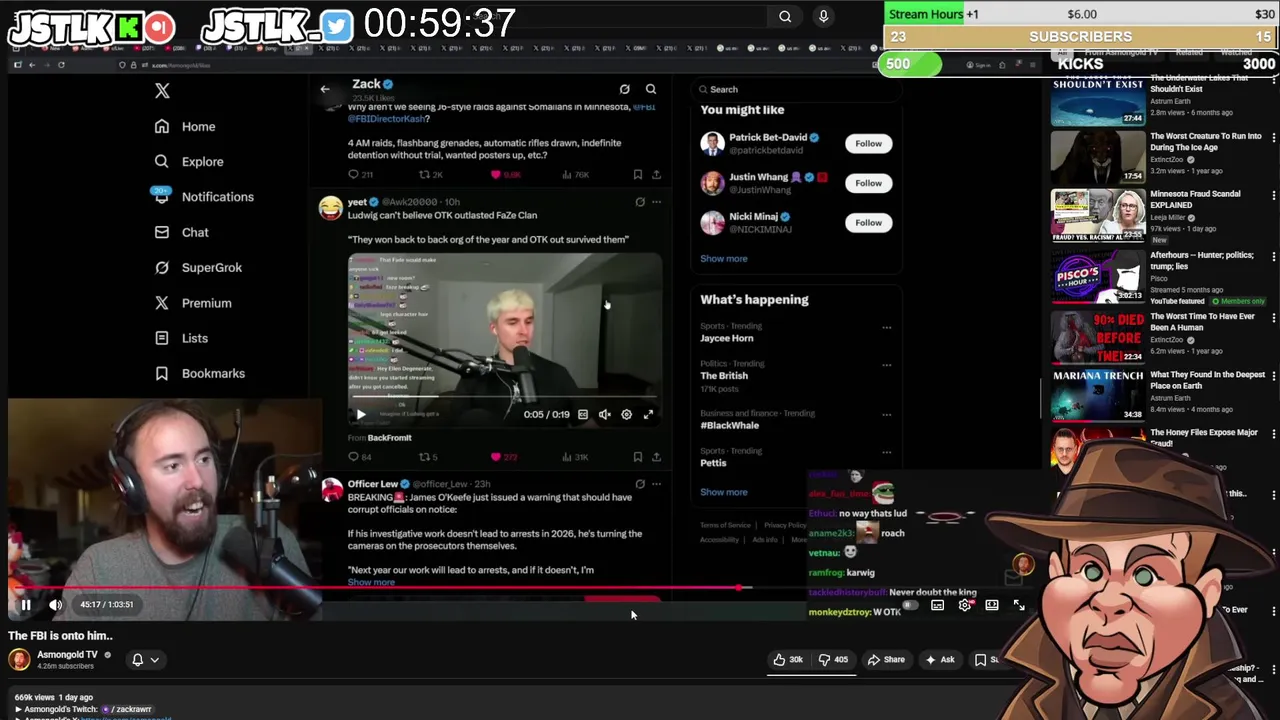
Task: Repost the post with 2K reposts
Action: pyautogui.click(x=430, y=175)
